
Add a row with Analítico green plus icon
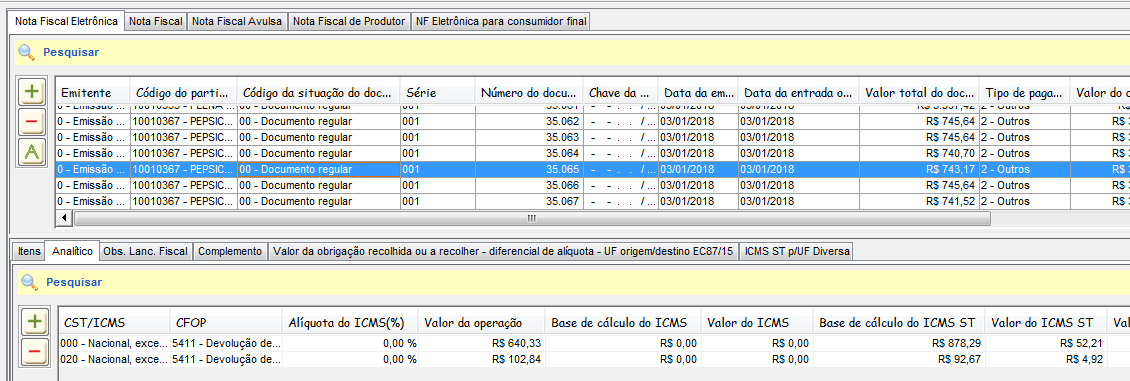pyautogui.click(x=34, y=321)
